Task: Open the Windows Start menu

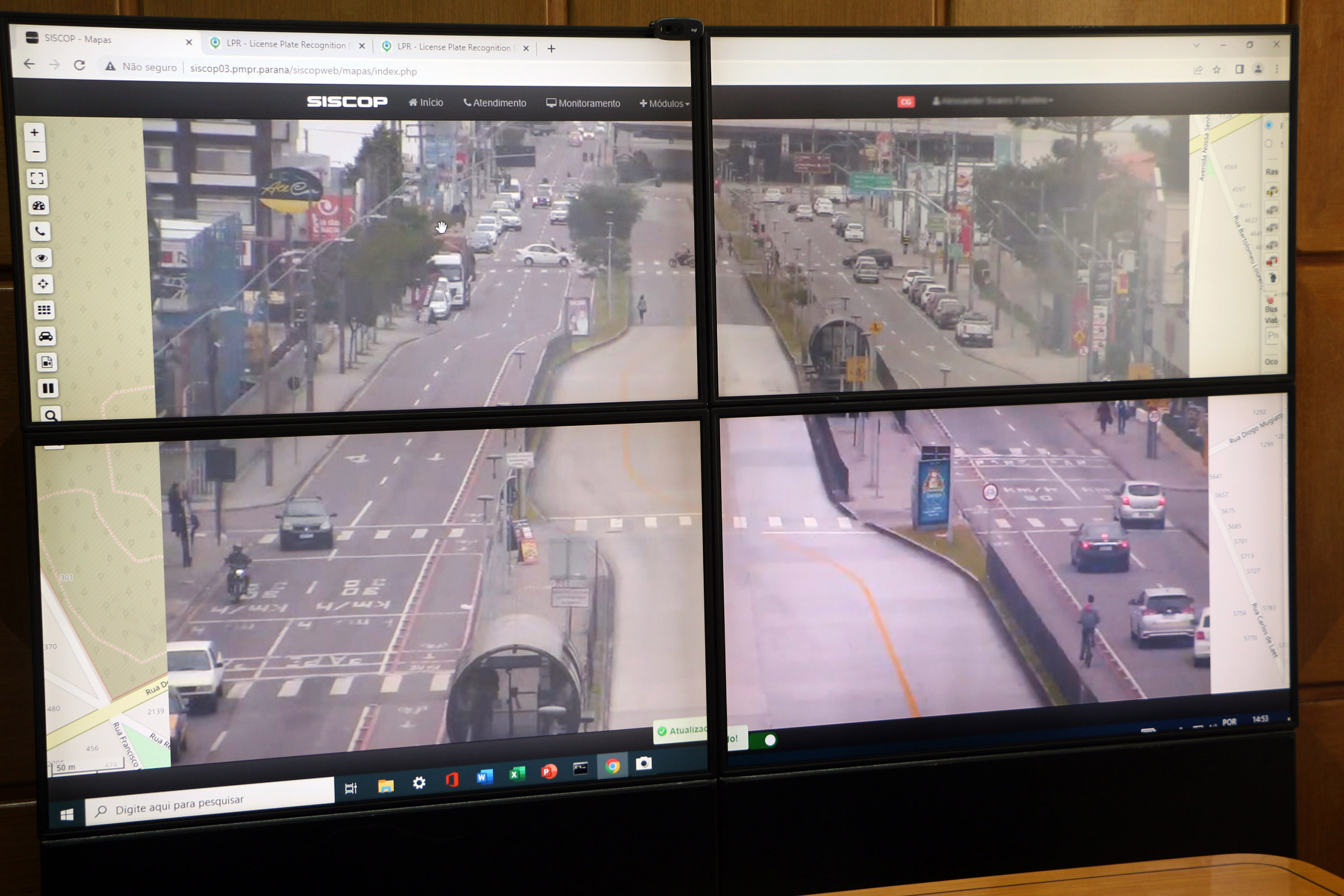Action: (x=67, y=814)
